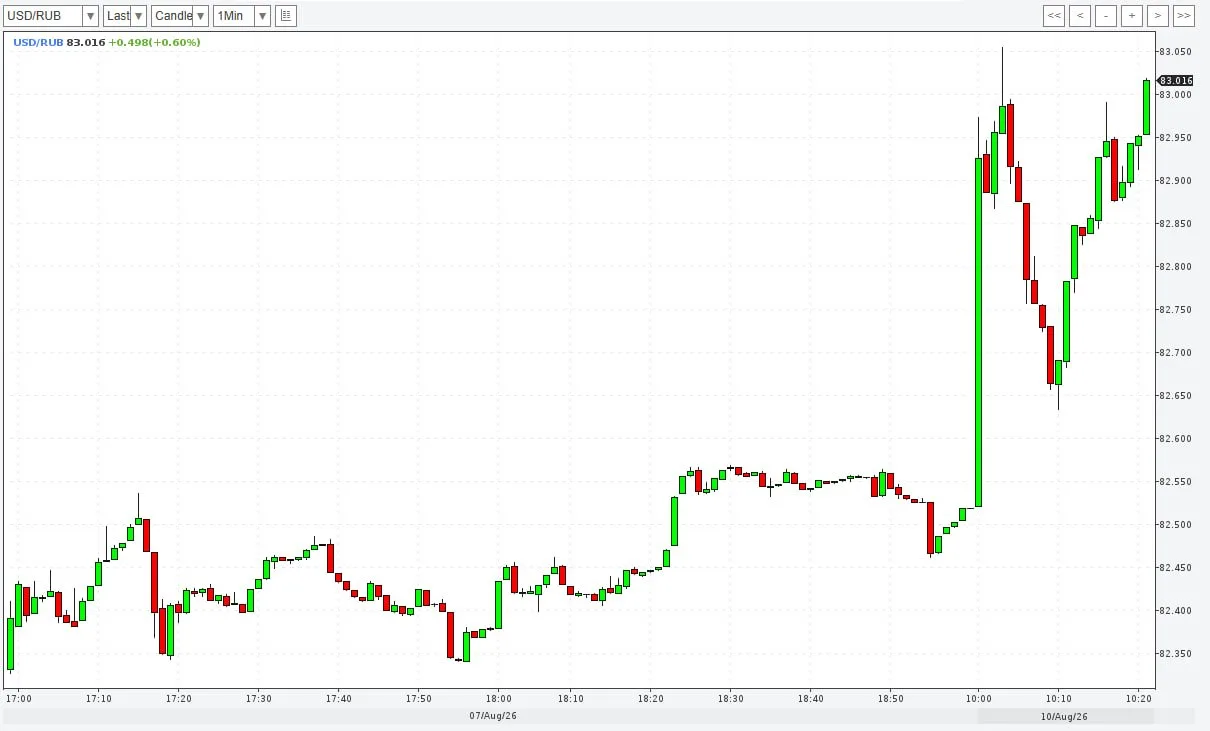Viewport: 1210px width, 731px height.
Task: Jump to the earliest data with <<
Action: (x=1054, y=16)
